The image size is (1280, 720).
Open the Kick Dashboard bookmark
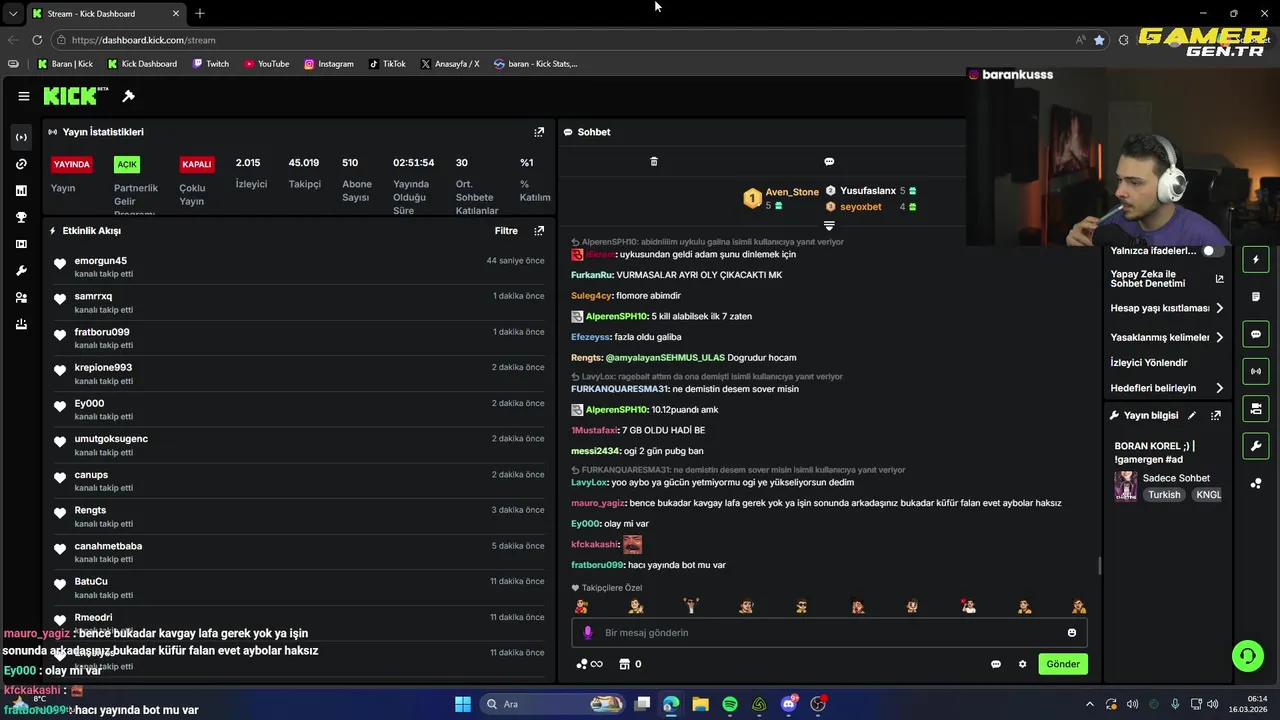142,64
